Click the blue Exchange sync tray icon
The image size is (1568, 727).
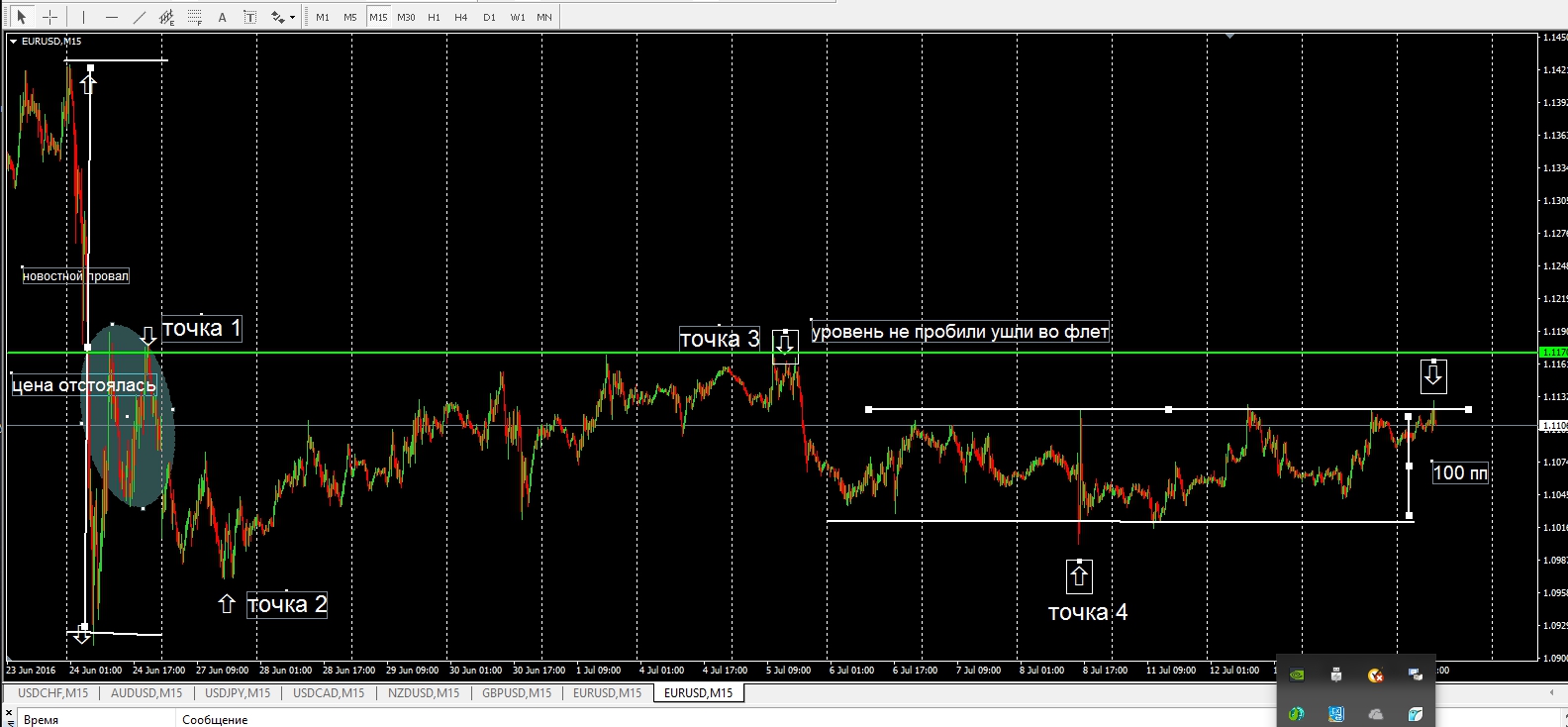(x=1336, y=714)
